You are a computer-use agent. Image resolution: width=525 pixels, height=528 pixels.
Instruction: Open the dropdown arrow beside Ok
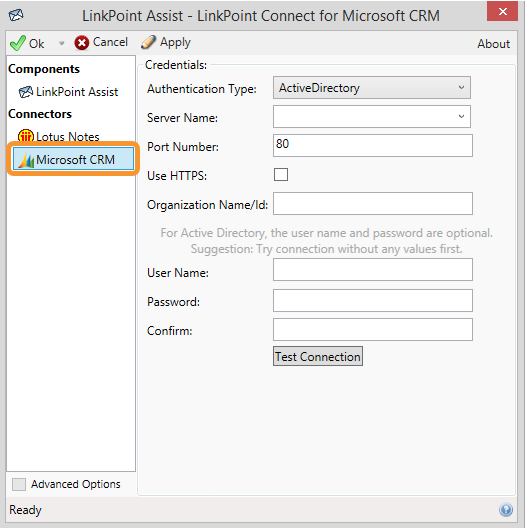click(61, 43)
